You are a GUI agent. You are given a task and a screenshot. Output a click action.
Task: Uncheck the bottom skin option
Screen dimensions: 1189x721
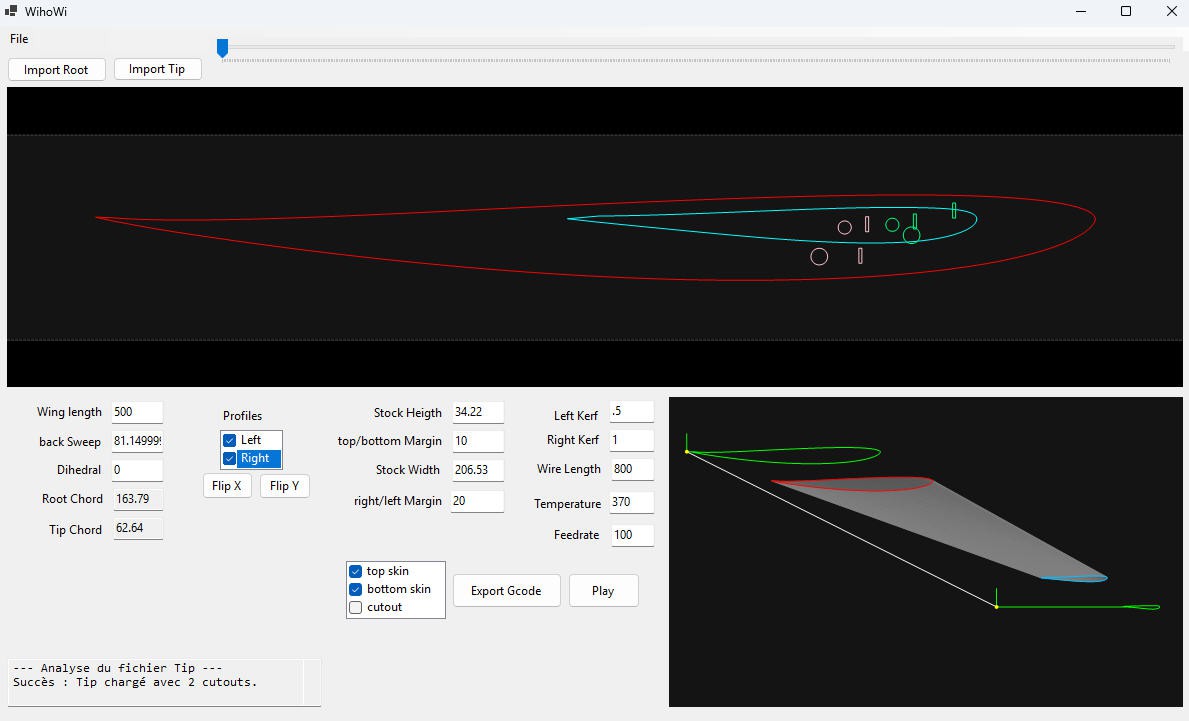tap(355, 589)
